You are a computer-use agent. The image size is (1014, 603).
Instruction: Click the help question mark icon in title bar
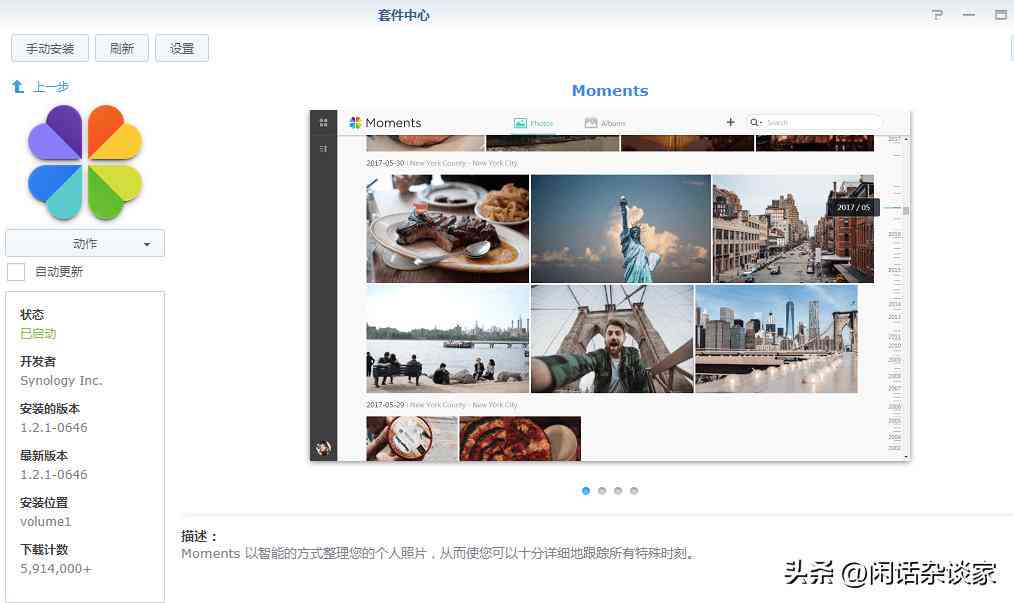[x=937, y=14]
